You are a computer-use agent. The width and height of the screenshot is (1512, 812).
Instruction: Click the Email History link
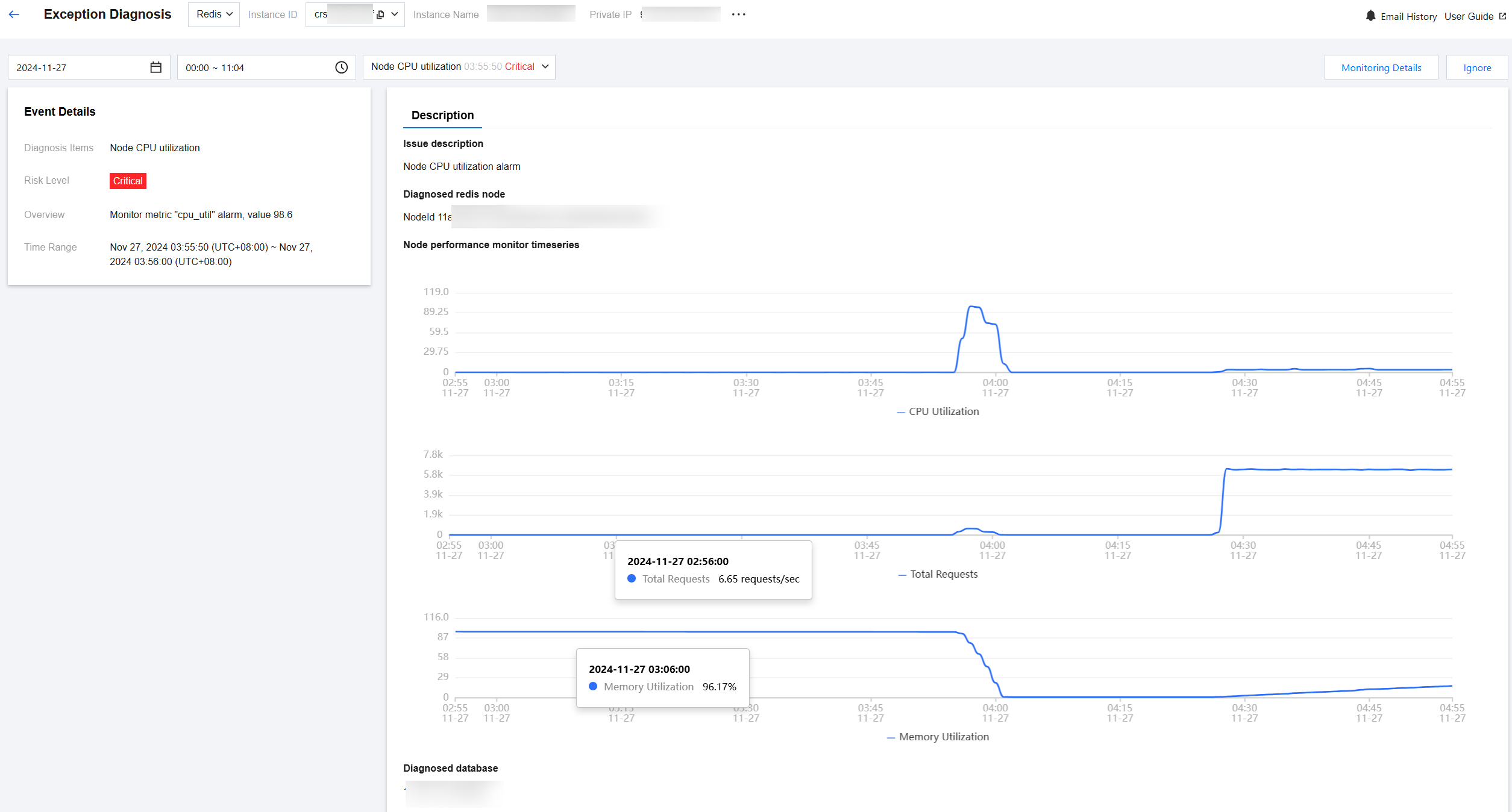1408,16
